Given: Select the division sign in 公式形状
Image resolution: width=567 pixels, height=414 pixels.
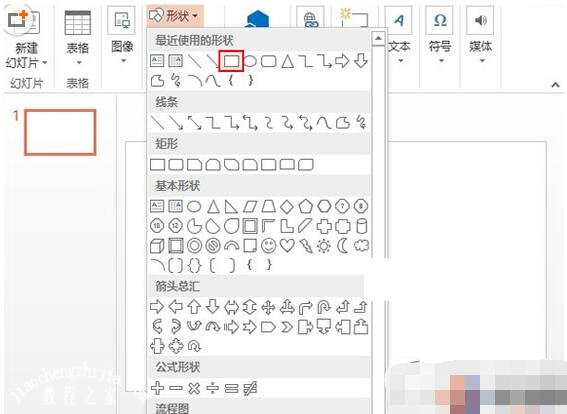Looking at the screenshot, I should (213, 388).
